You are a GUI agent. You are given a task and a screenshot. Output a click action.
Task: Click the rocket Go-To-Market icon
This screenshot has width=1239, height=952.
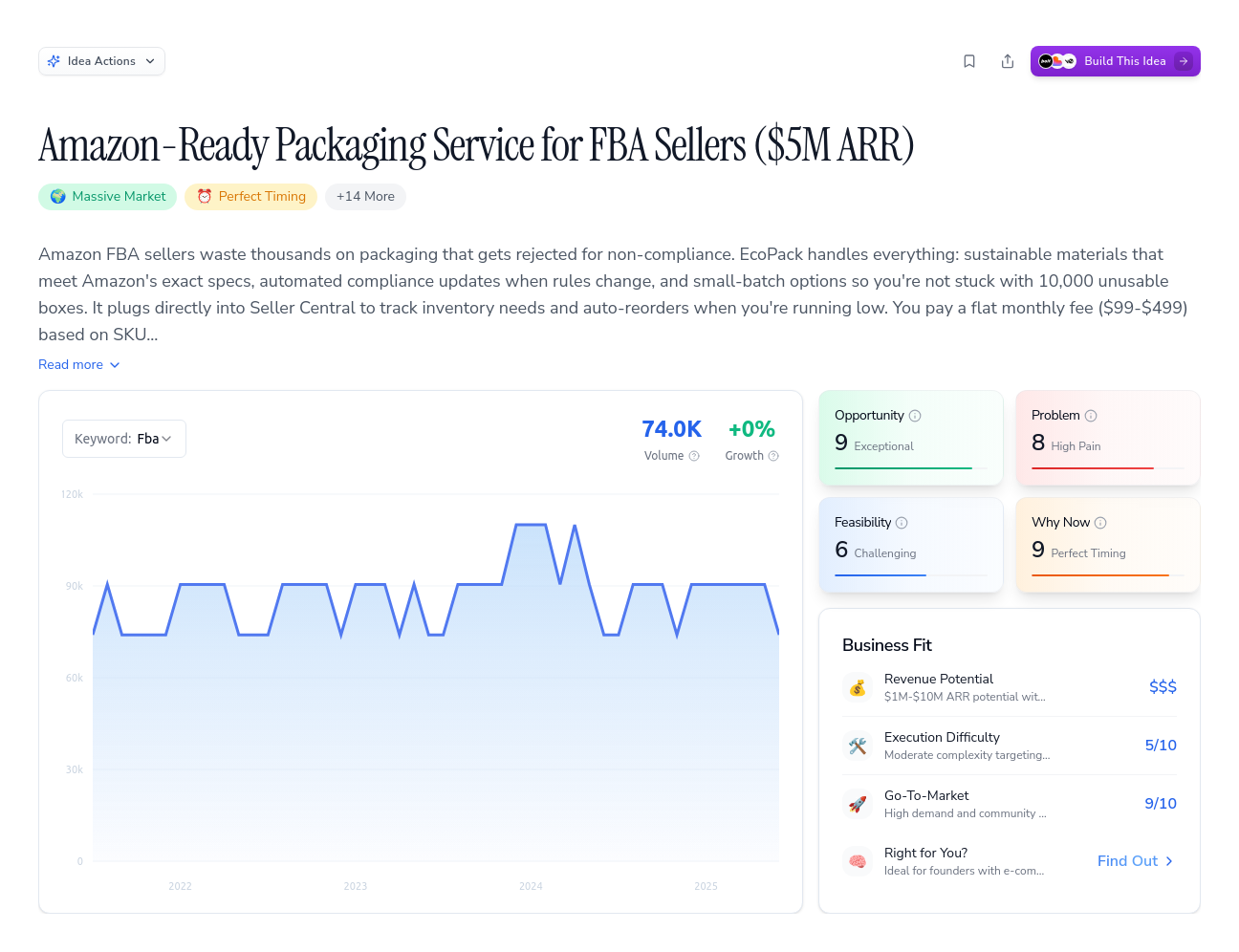coord(858,804)
